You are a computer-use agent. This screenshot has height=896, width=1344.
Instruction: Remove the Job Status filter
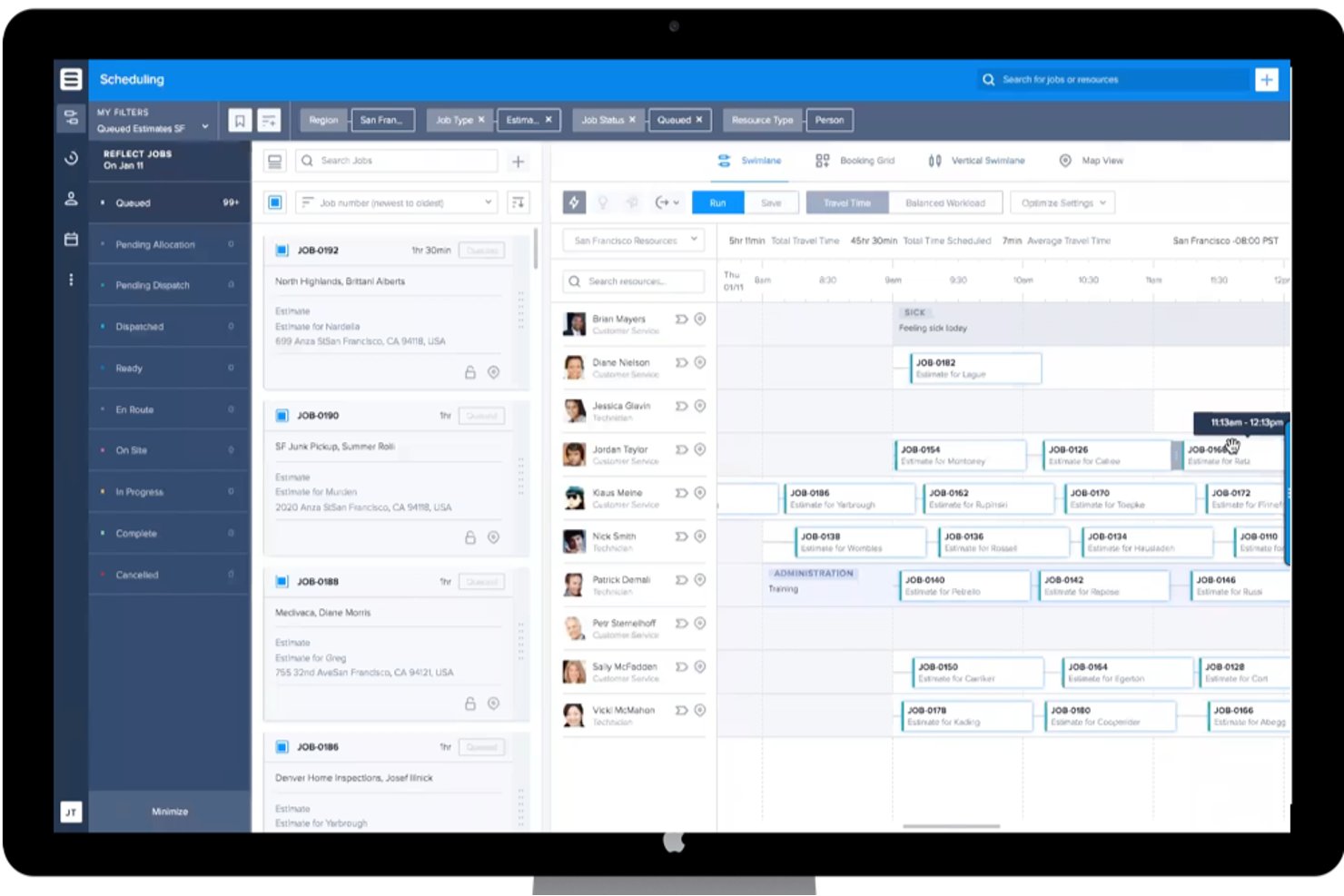pos(632,120)
